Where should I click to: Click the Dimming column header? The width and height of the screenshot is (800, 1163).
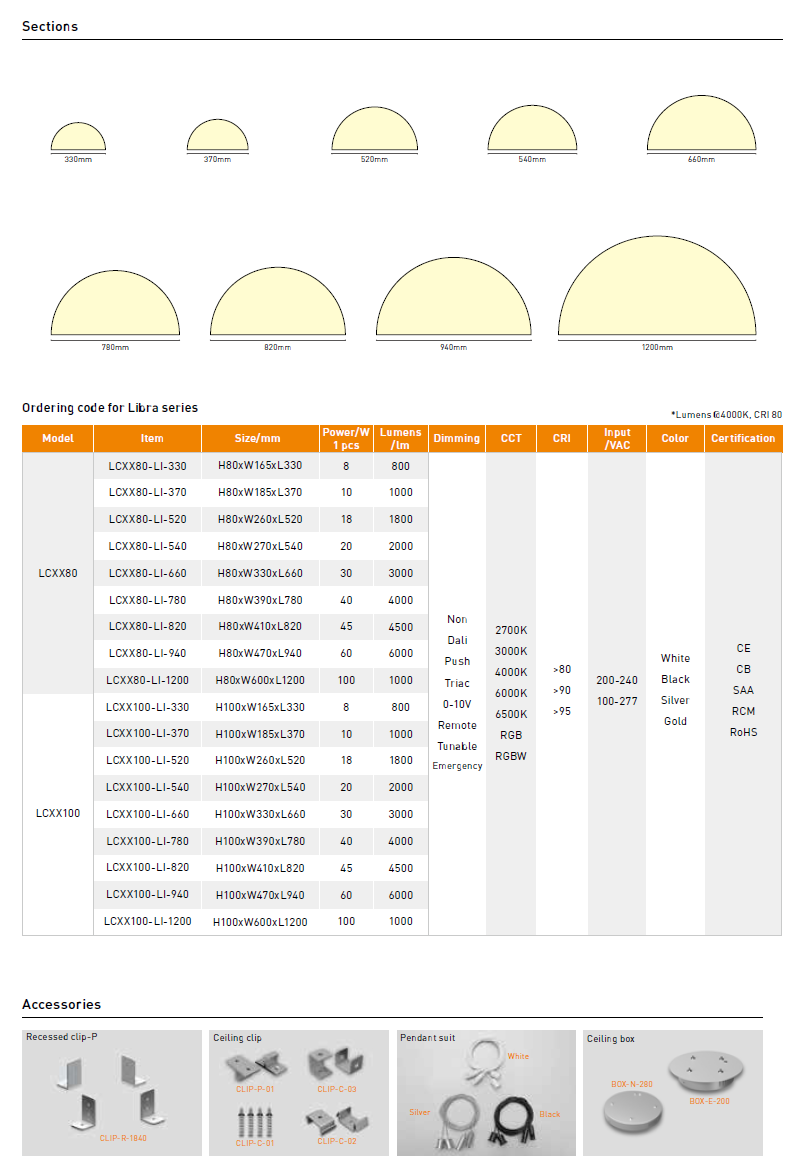(457, 438)
